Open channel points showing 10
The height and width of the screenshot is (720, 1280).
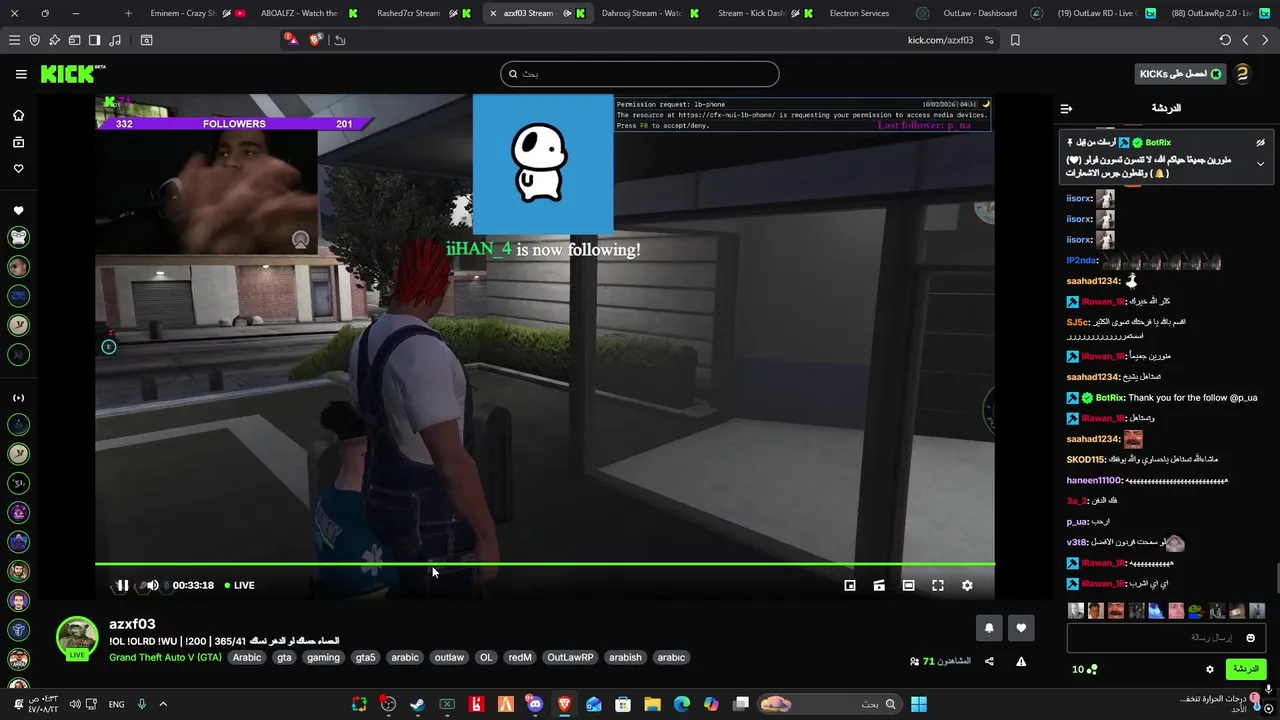coord(1084,669)
